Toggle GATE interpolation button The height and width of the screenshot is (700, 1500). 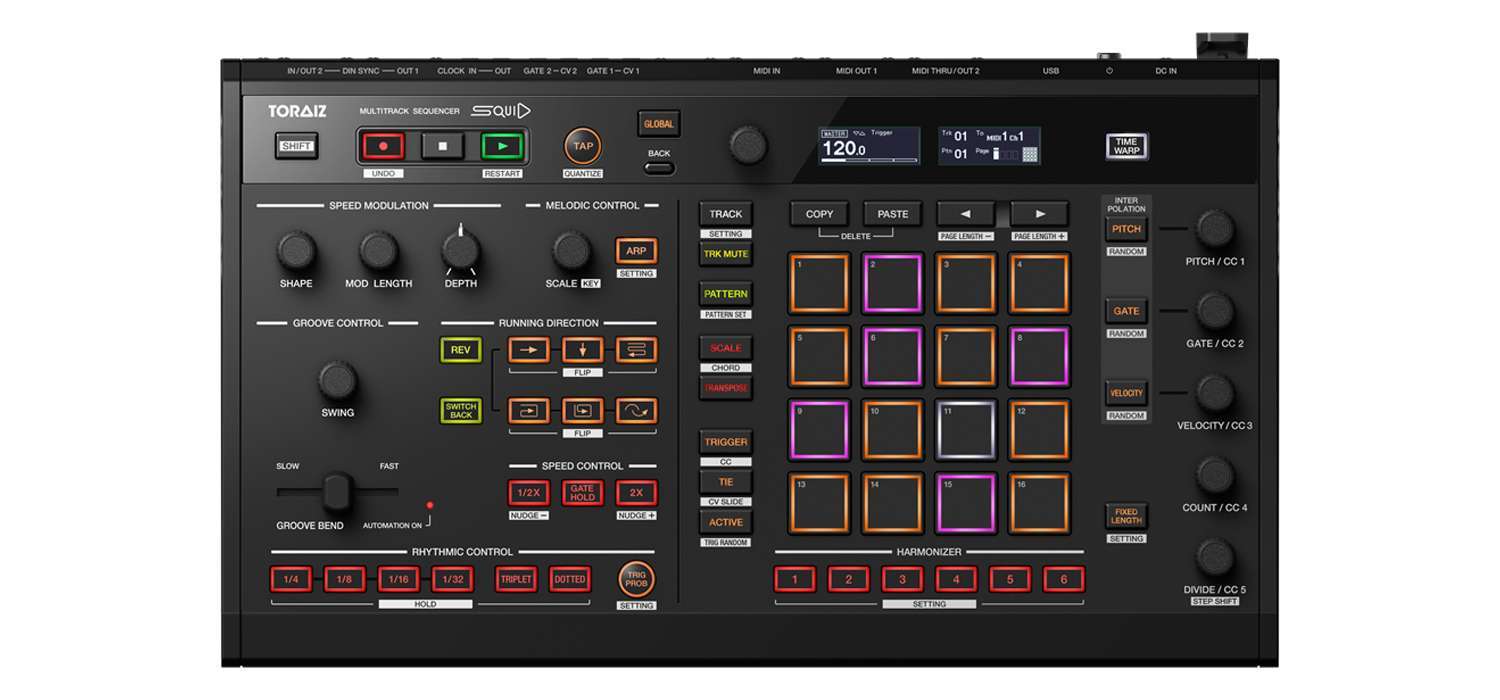point(1126,311)
